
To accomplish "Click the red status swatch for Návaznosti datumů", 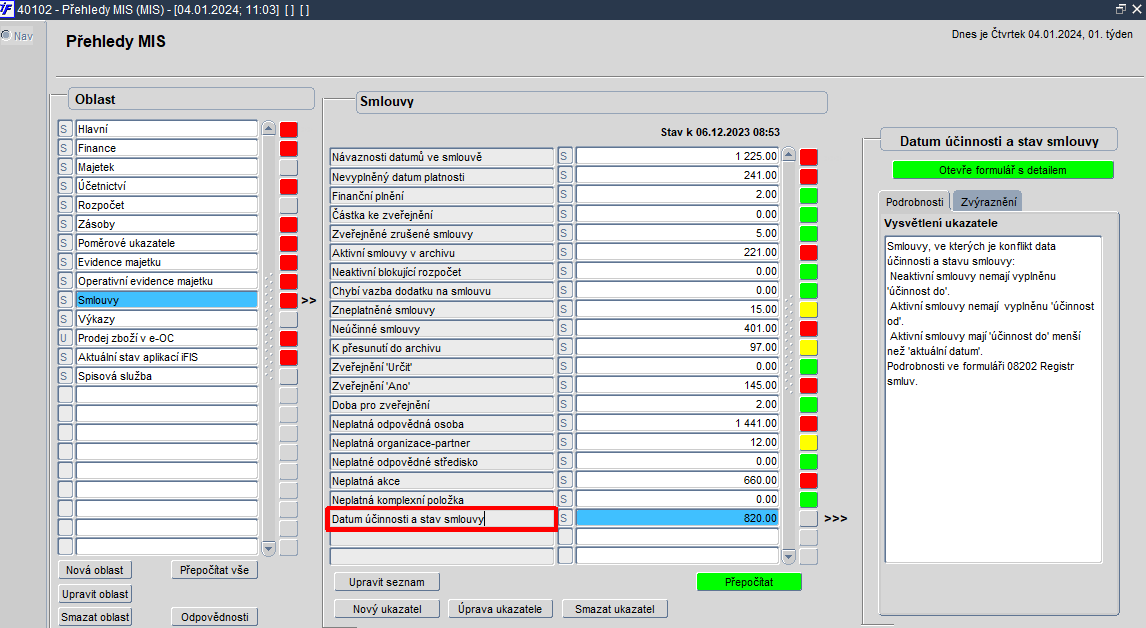I will click(x=808, y=157).
